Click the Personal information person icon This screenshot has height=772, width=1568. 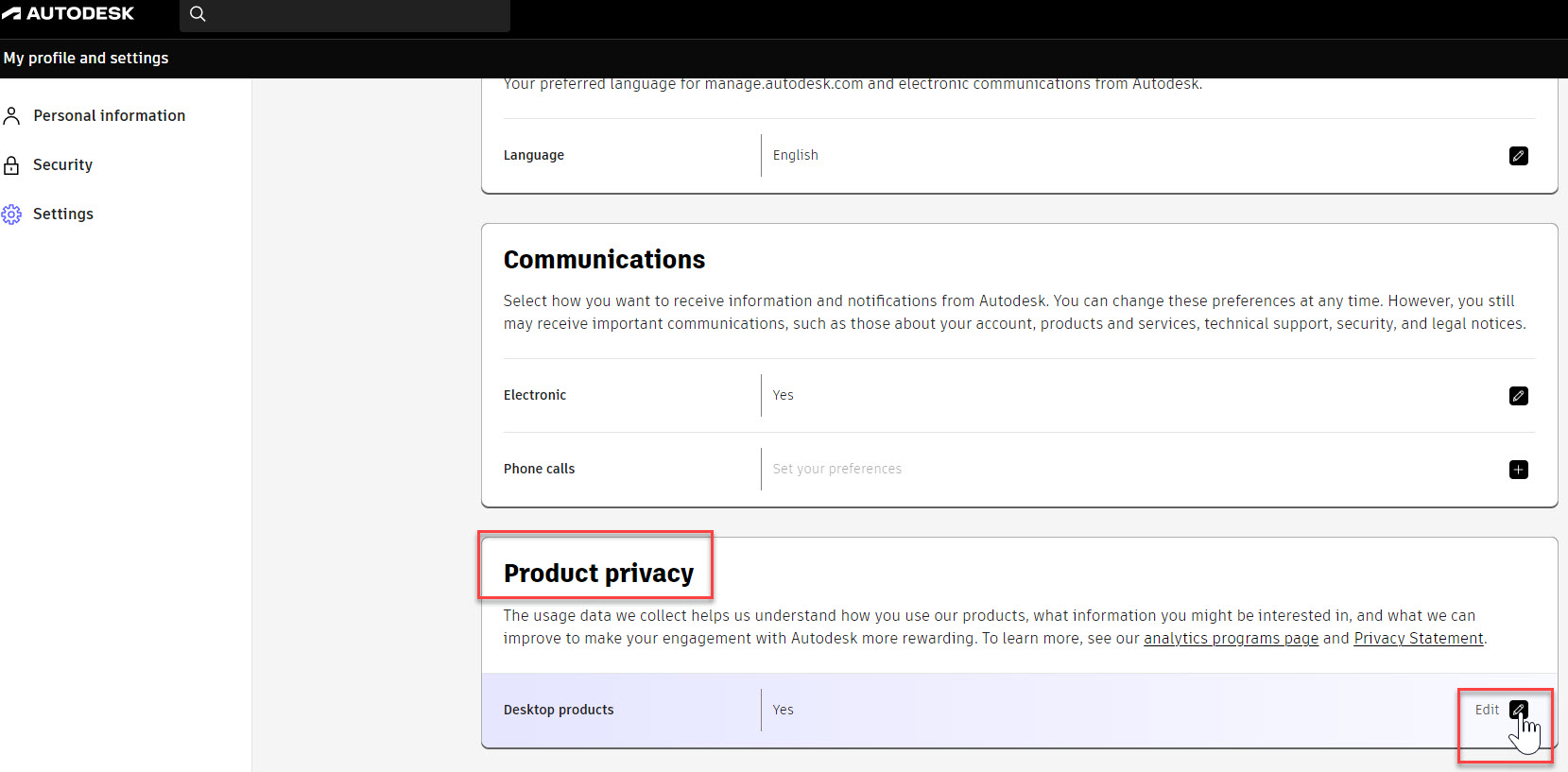click(11, 116)
